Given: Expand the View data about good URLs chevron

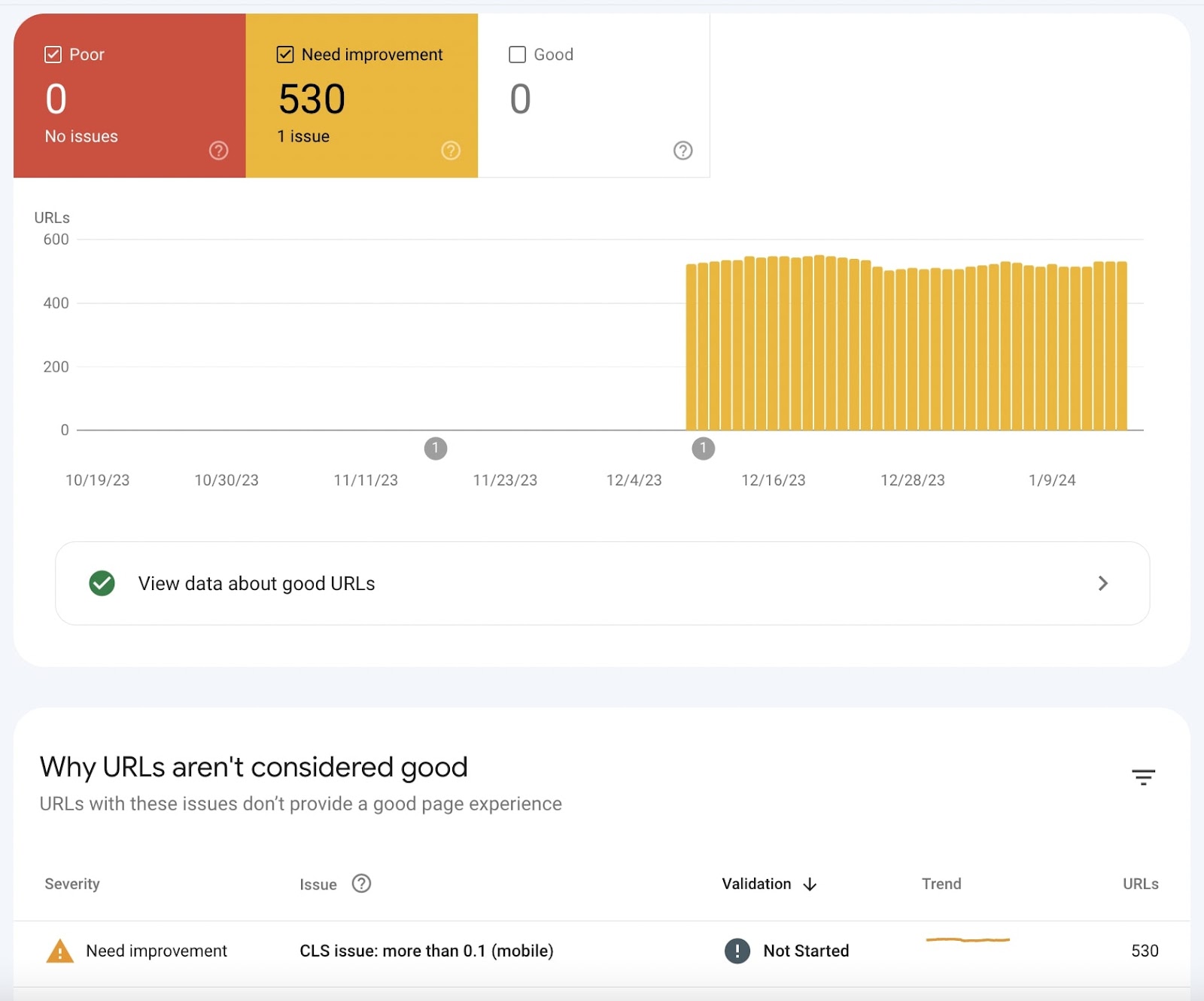Looking at the screenshot, I should [x=1103, y=583].
